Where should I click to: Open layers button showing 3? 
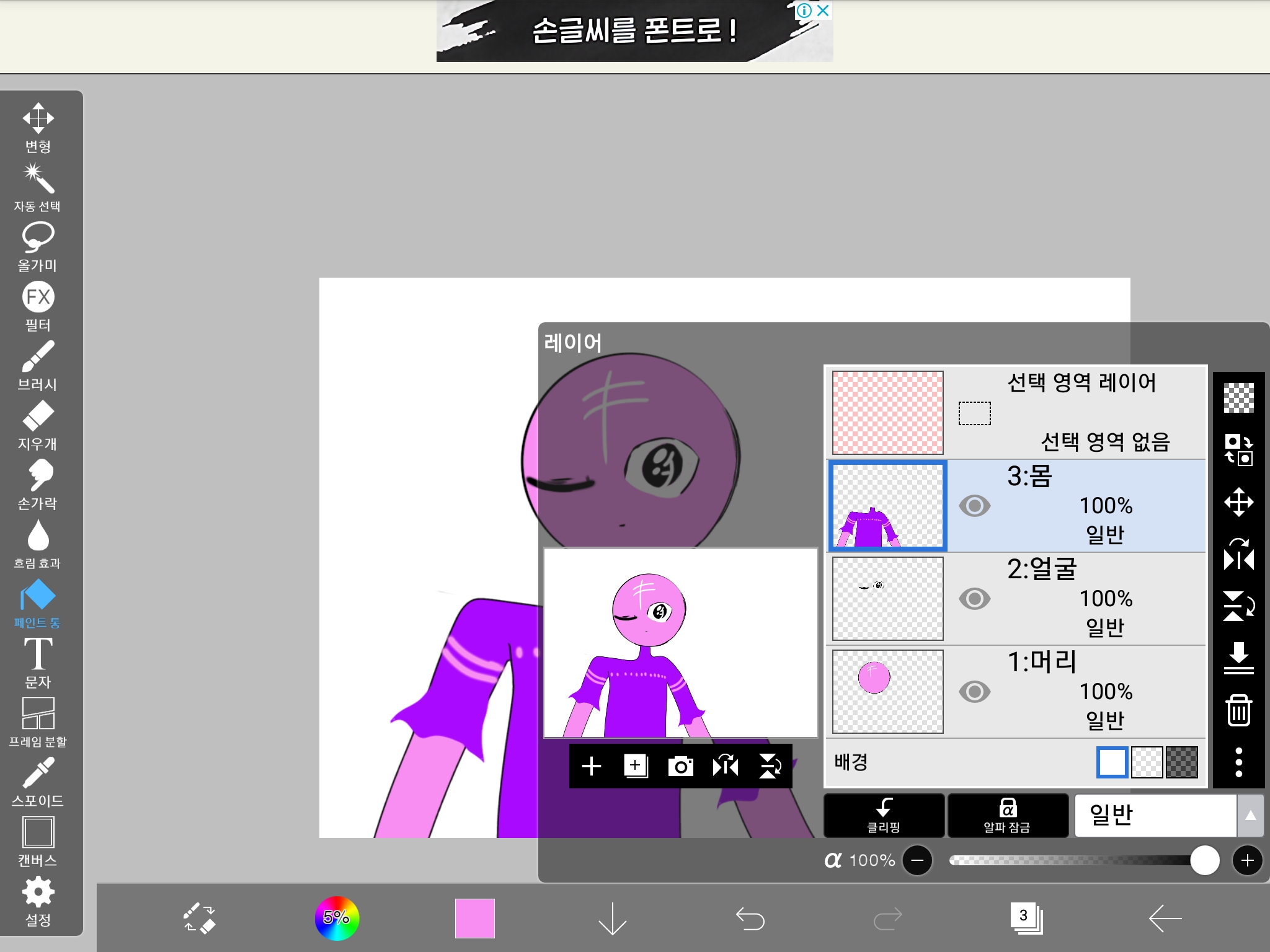(1026, 918)
